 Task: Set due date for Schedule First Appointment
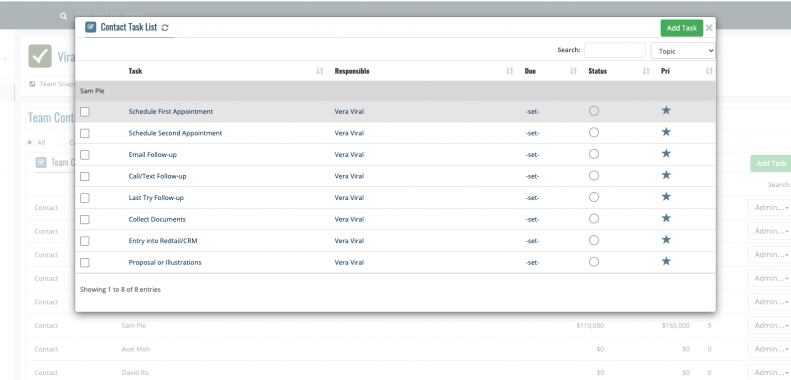point(532,112)
